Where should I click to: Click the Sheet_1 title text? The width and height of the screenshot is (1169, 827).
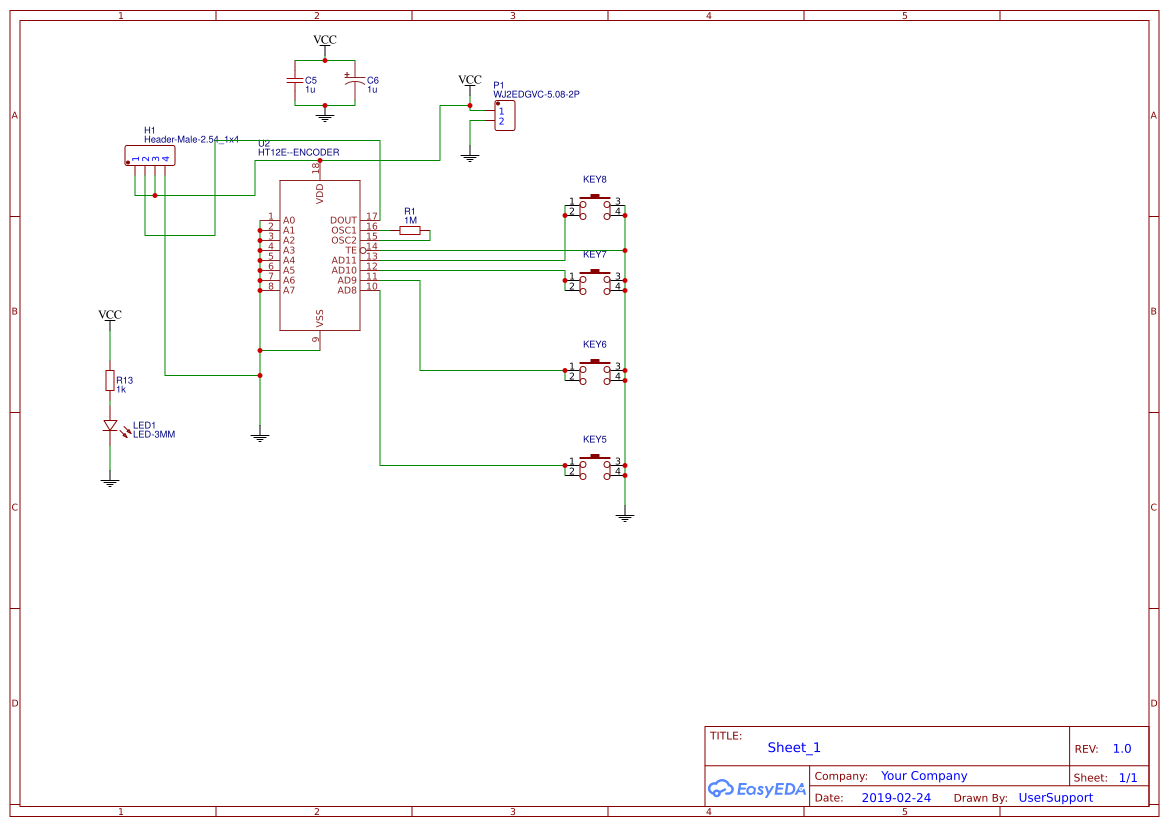[793, 747]
